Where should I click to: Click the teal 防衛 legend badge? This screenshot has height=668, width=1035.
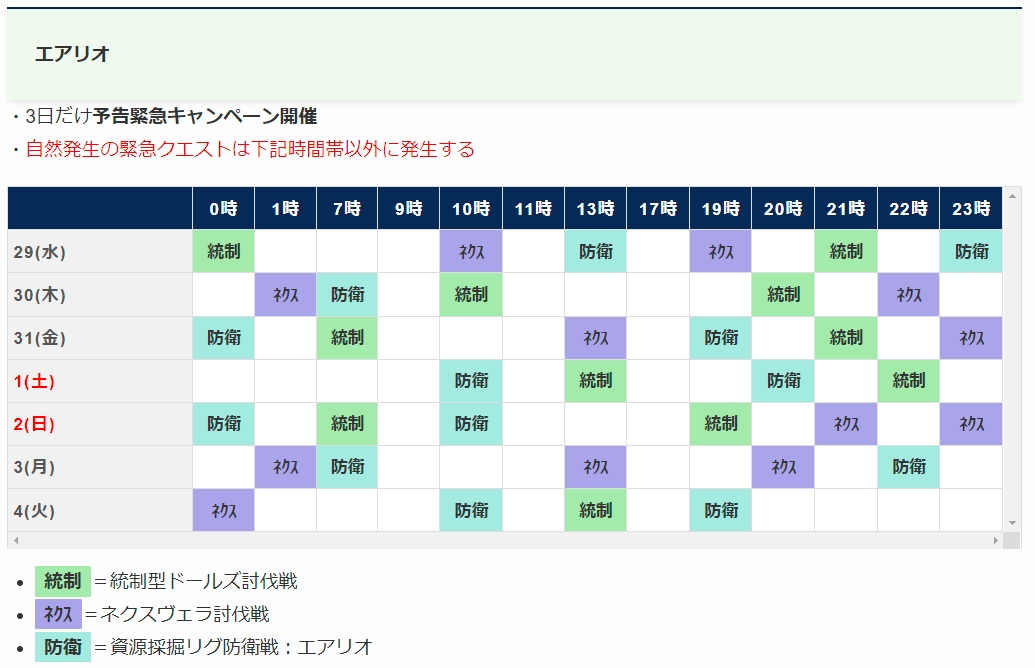tap(63, 647)
